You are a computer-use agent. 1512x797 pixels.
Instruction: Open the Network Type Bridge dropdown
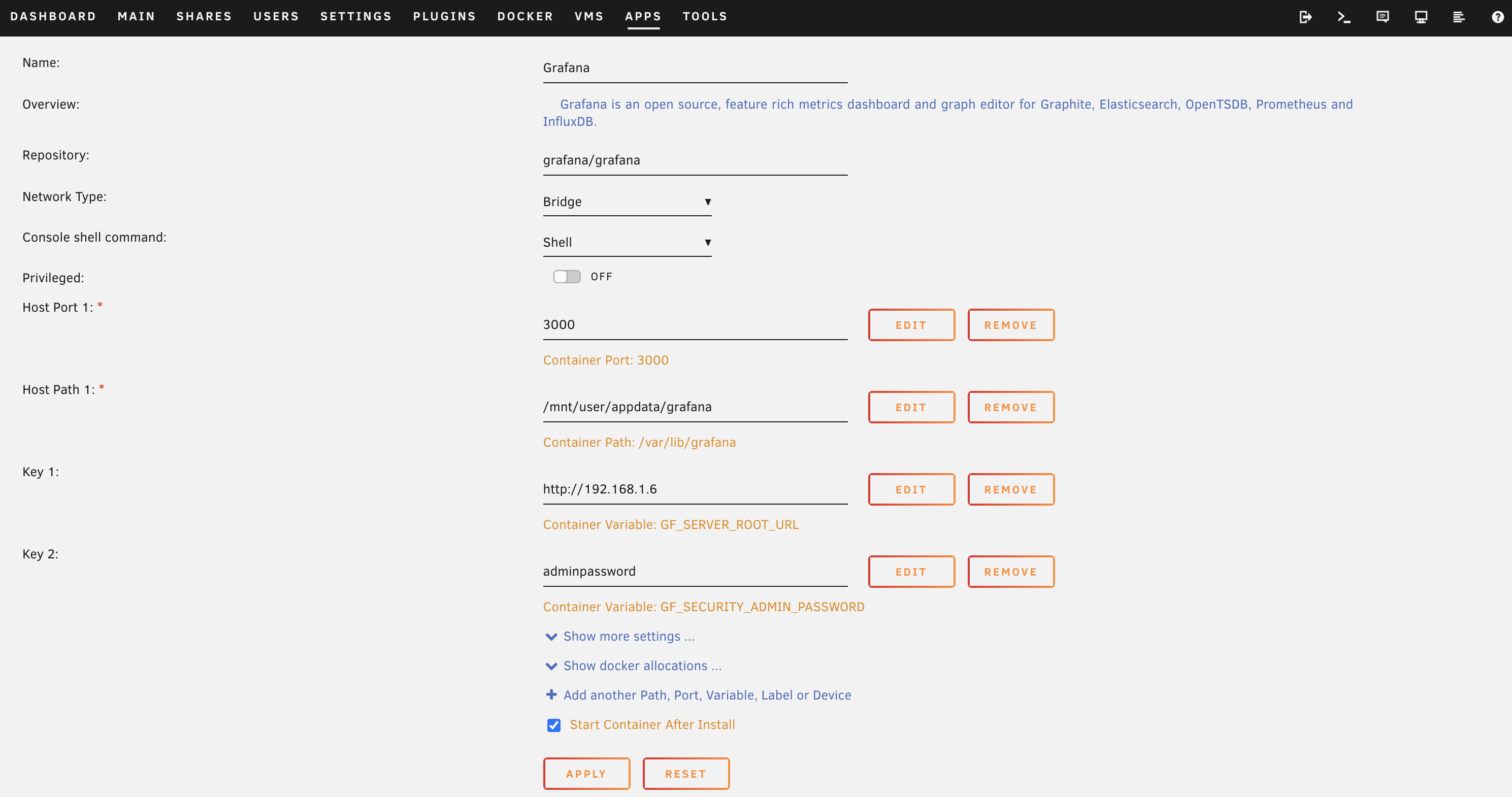pos(627,202)
